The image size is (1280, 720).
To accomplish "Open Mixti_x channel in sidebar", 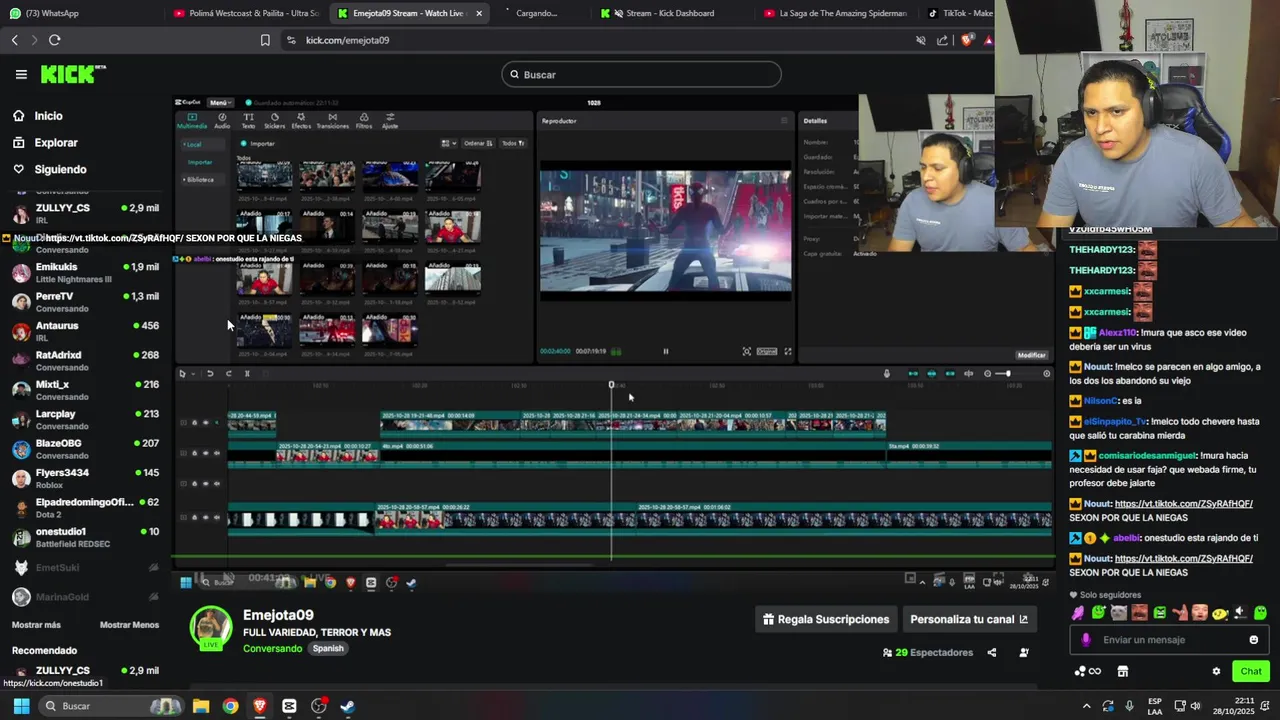I will [85, 390].
